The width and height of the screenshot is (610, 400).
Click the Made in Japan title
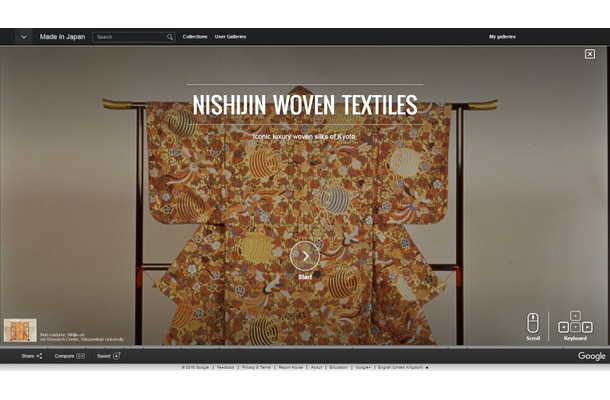[x=62, y=37]
